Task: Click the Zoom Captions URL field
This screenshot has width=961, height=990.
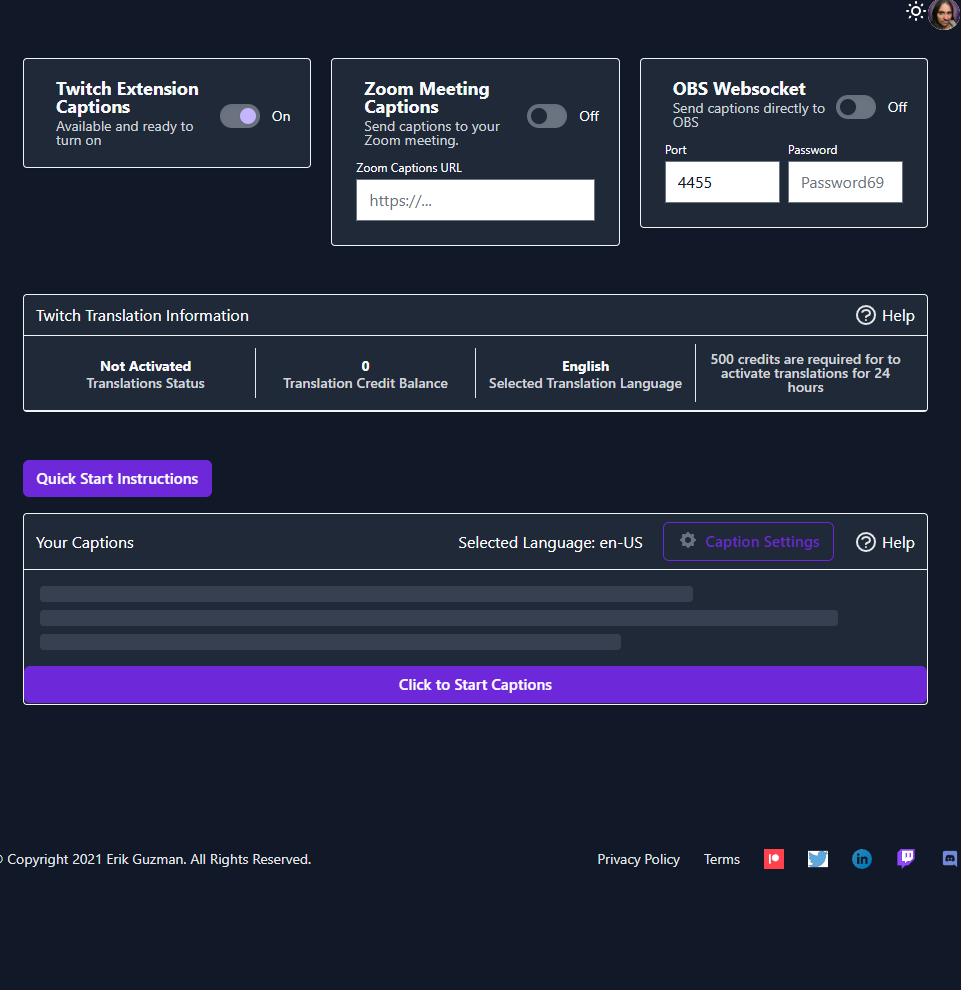Action: click(475, 200)
